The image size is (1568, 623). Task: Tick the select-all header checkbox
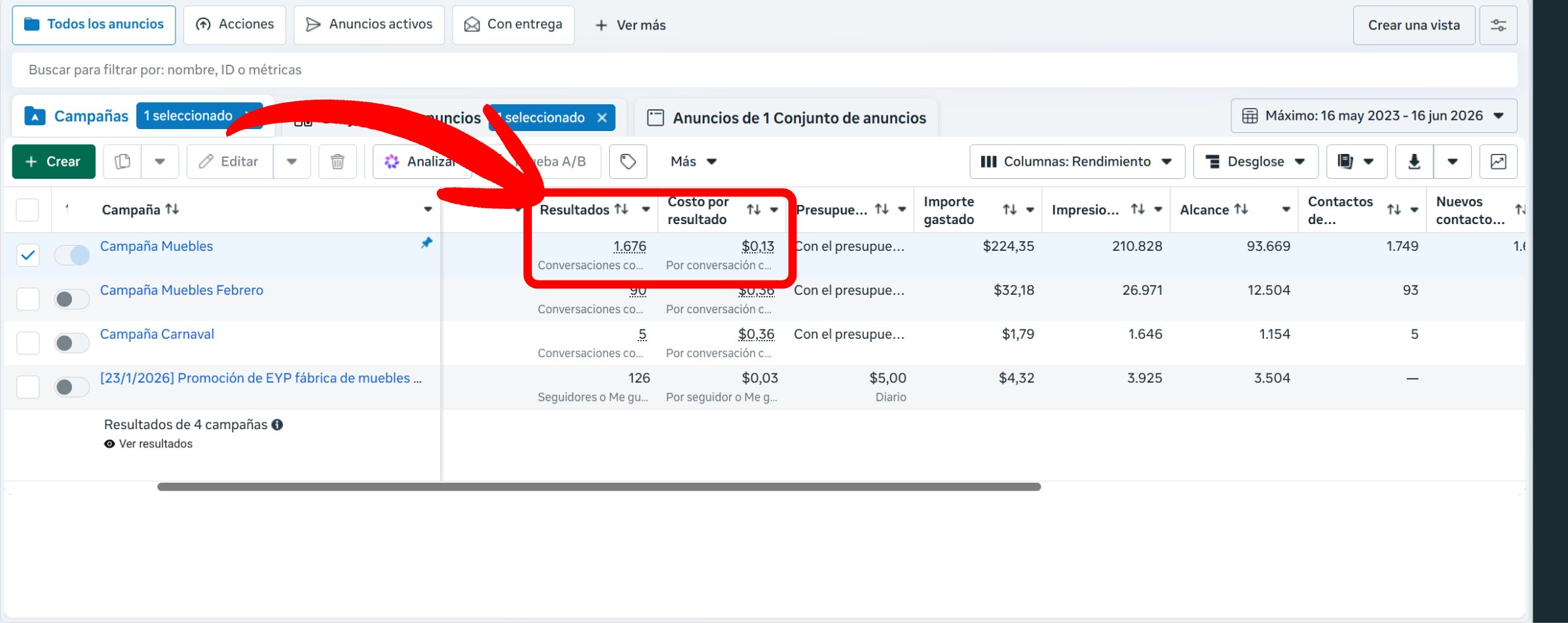(28, 210)
